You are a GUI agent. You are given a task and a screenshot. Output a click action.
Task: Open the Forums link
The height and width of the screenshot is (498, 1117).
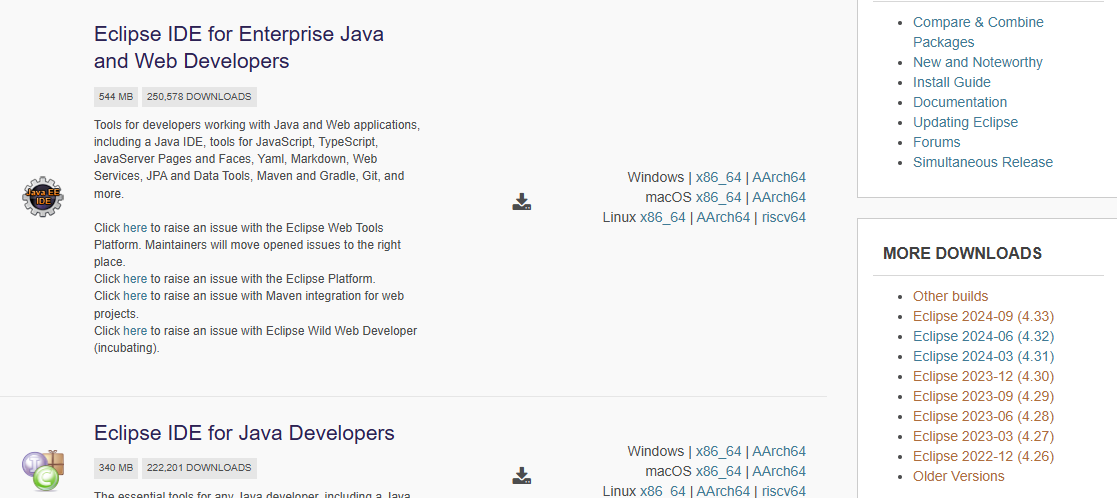point(937,142)
